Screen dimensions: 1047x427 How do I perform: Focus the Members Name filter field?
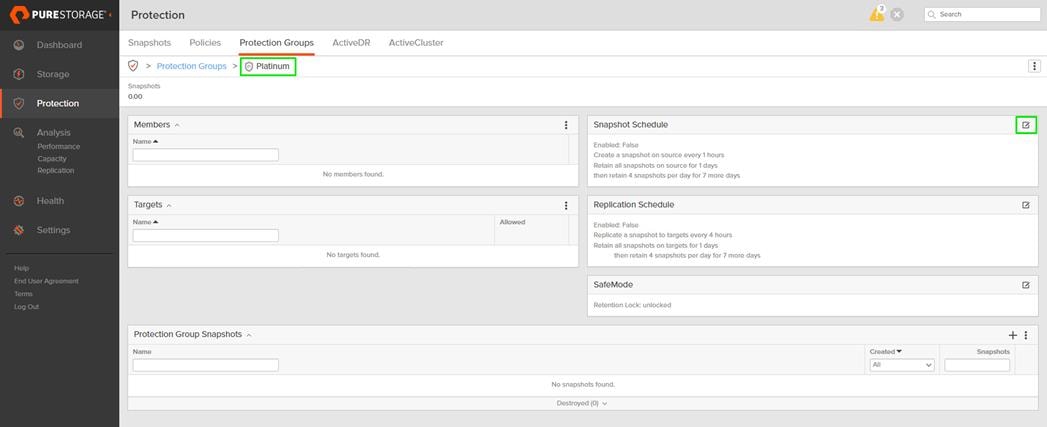point(206,155)
